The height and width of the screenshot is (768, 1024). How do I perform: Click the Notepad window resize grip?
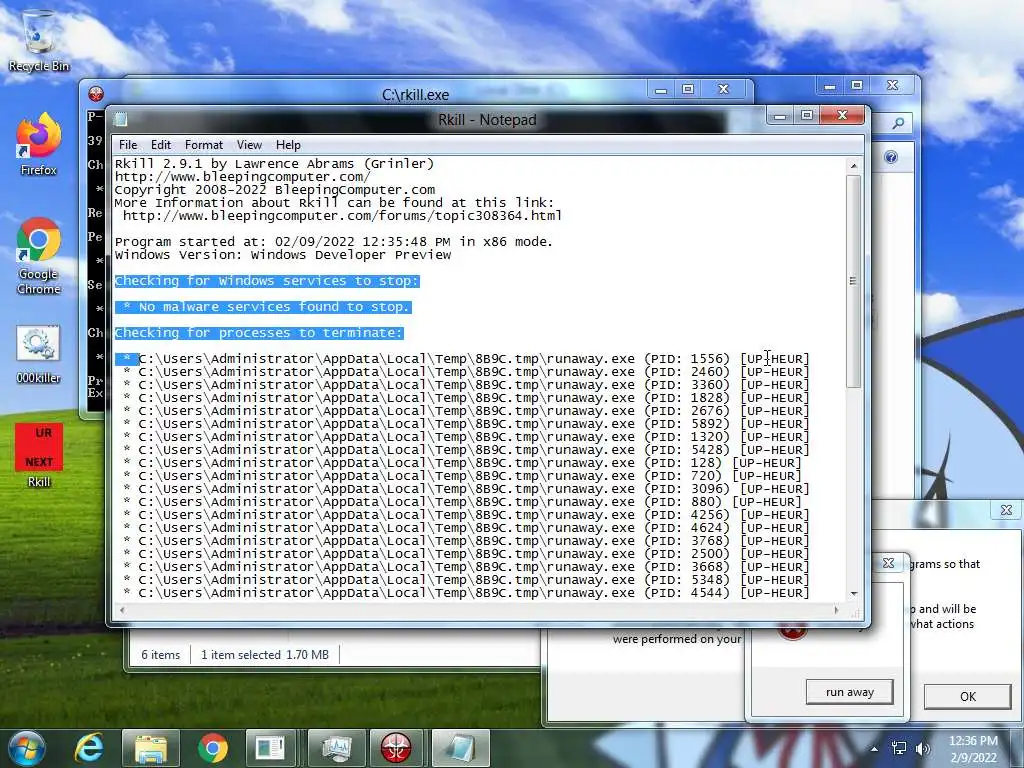[x=857, y=612]
